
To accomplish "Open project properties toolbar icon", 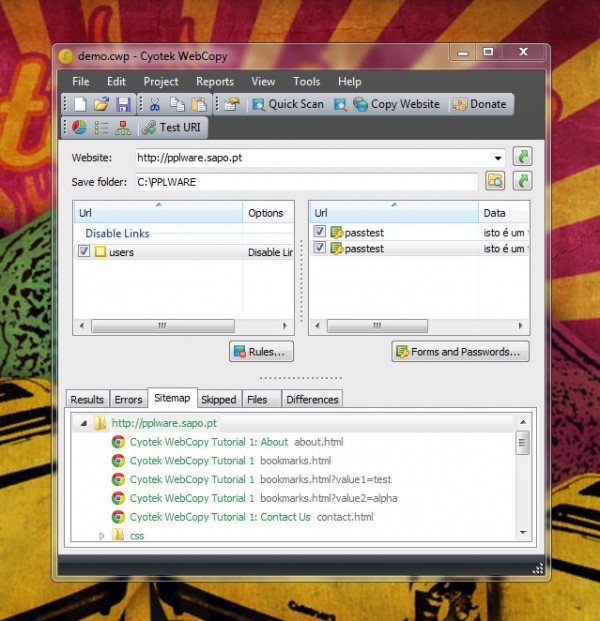I will pos(232,105).
